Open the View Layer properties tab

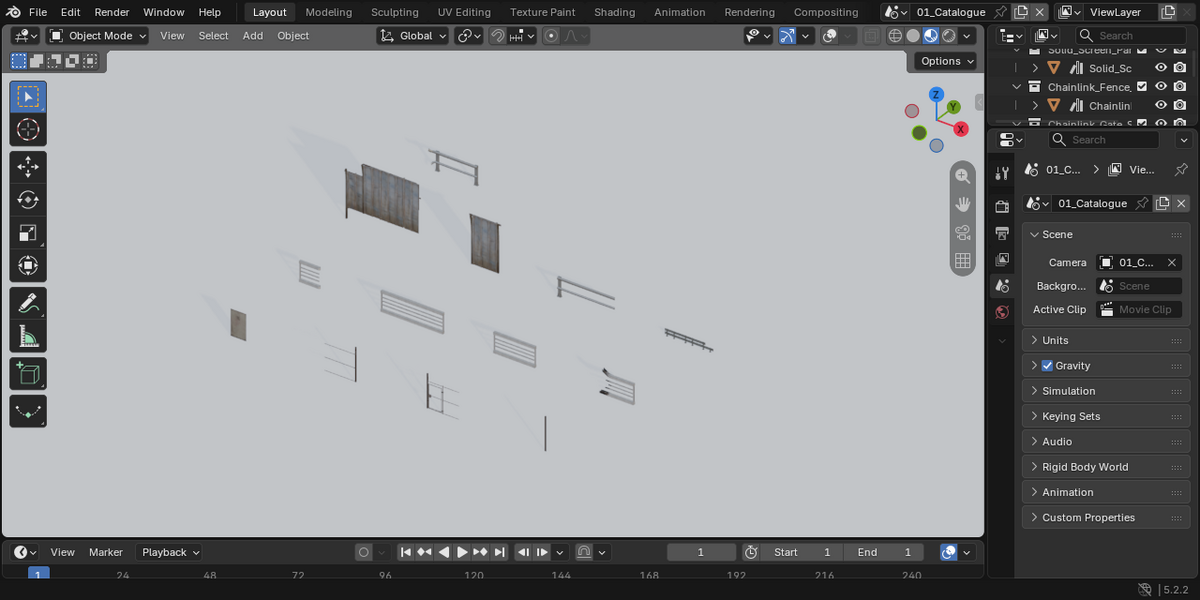1002,259
